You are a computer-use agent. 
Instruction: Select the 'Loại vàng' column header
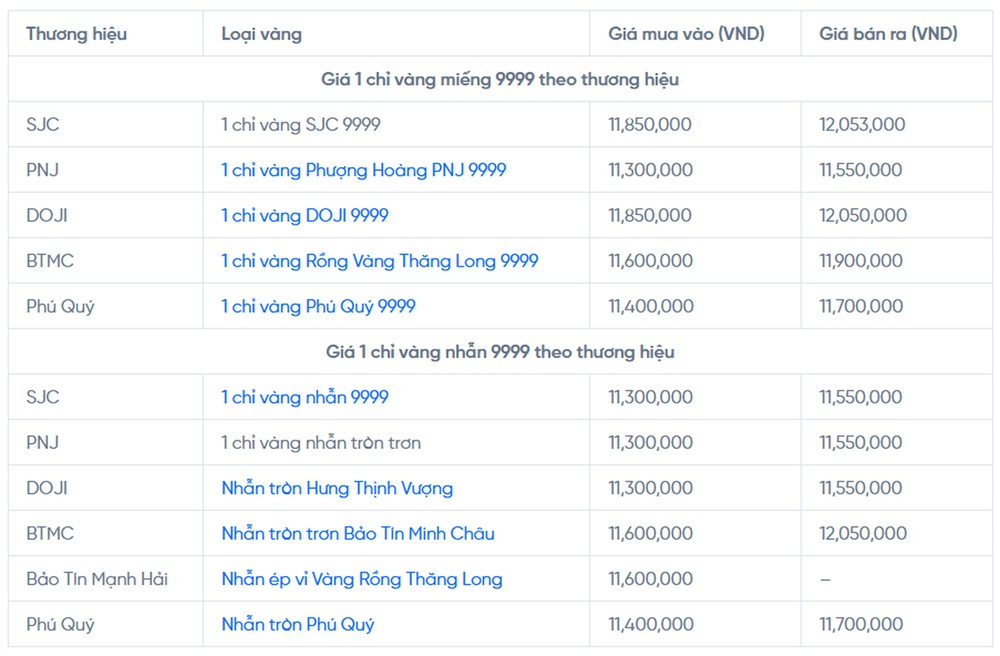(x=261, y=34)
